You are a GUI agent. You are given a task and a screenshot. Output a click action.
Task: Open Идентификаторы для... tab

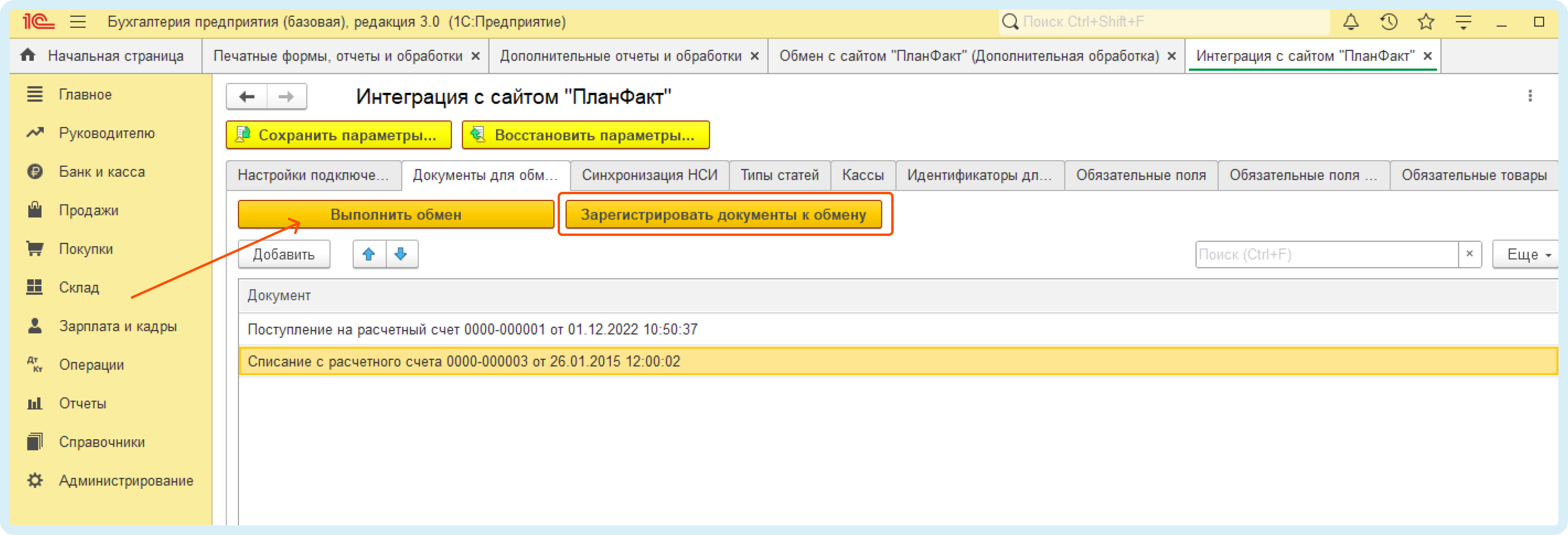click(x=979, y=175)
